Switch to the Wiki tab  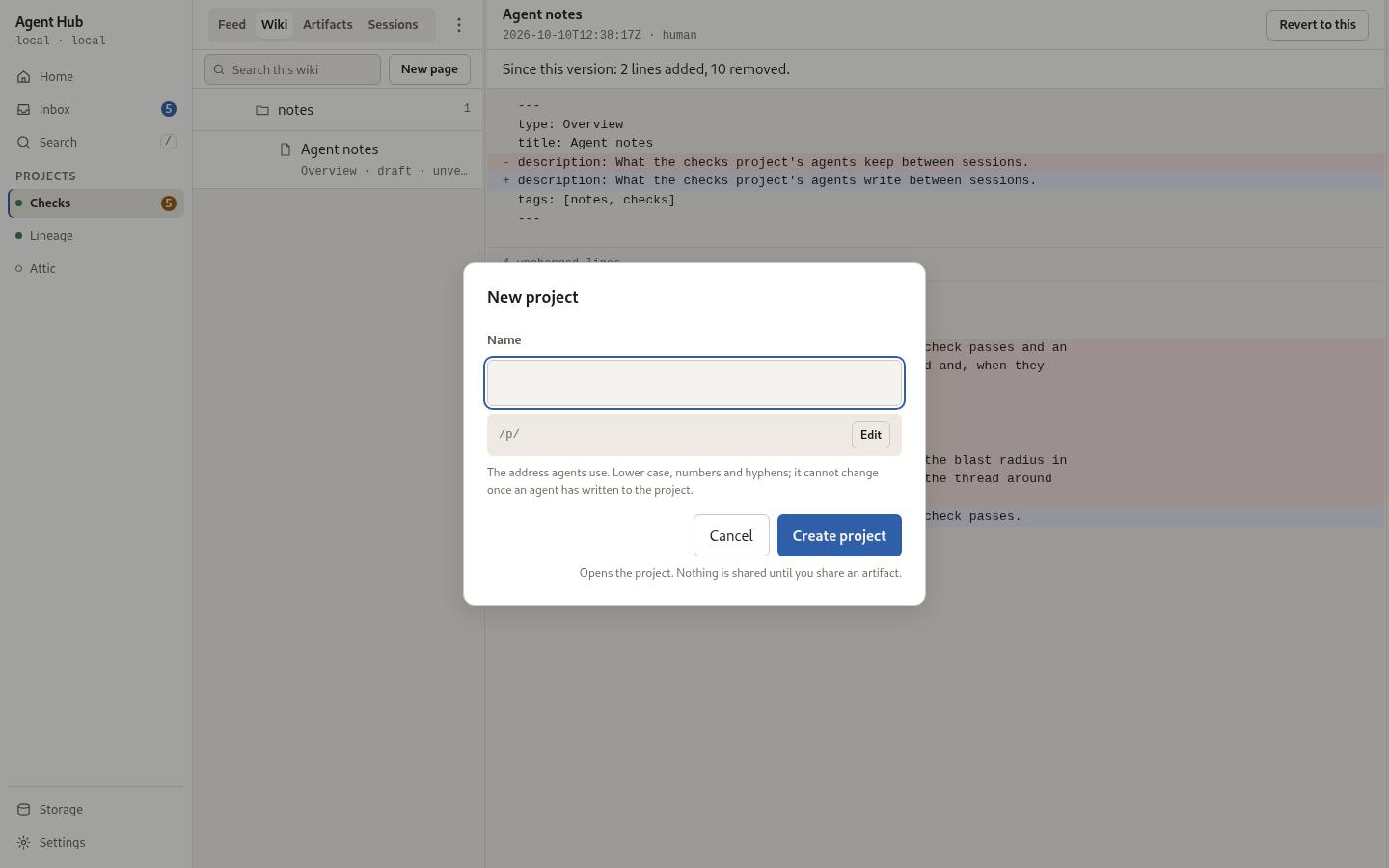(275, 25)
